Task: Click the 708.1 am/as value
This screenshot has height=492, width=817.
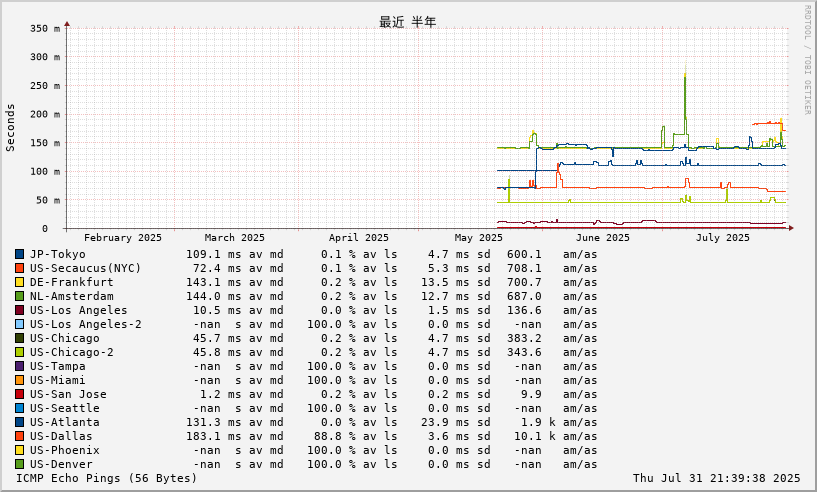Action: tap(524, 268)
